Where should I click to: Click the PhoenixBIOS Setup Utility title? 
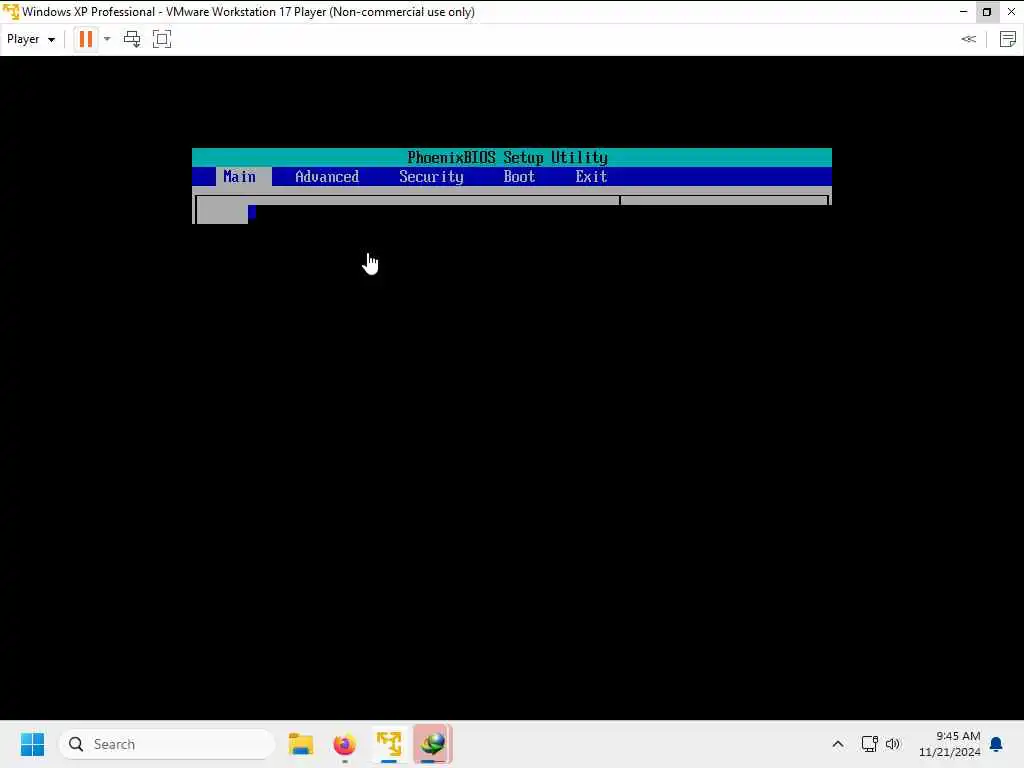(507, 157)
